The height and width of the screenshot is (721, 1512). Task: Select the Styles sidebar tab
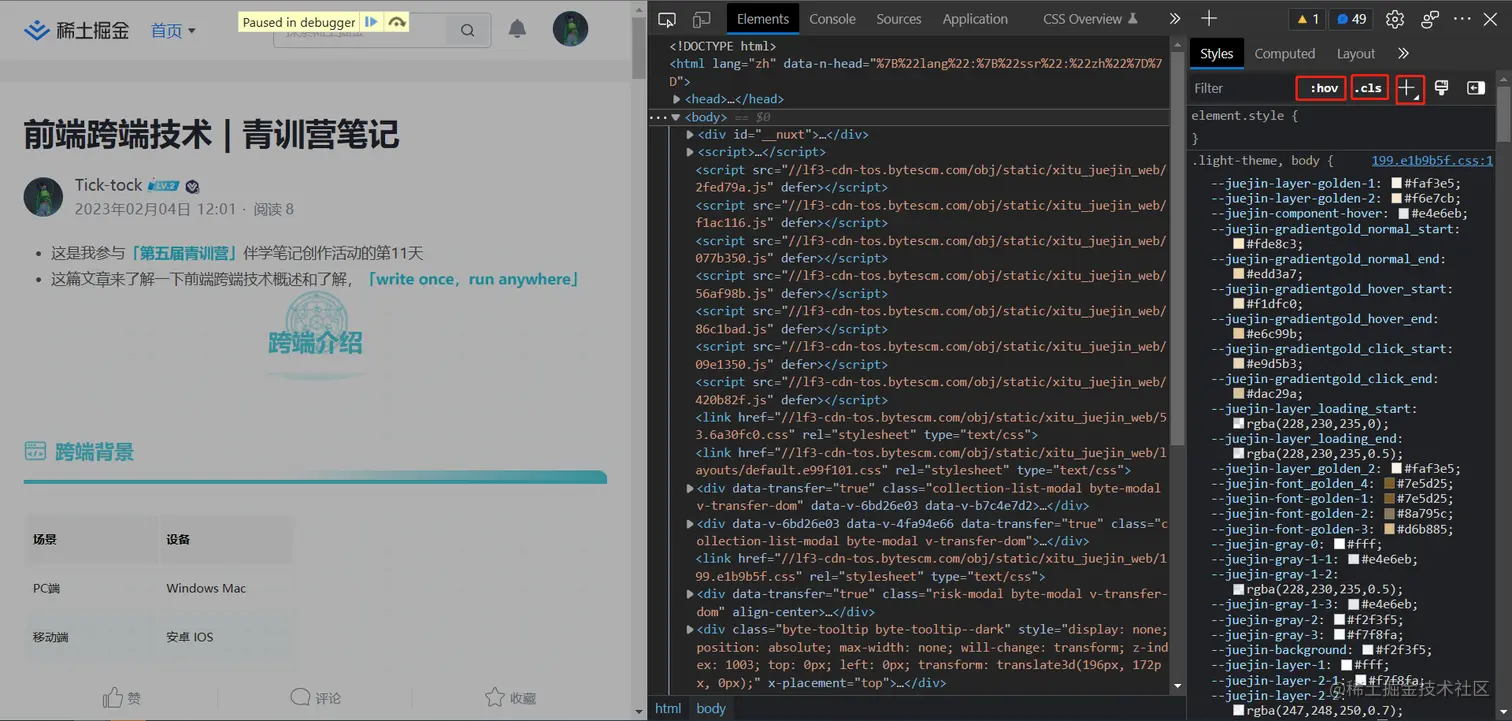1217,54
